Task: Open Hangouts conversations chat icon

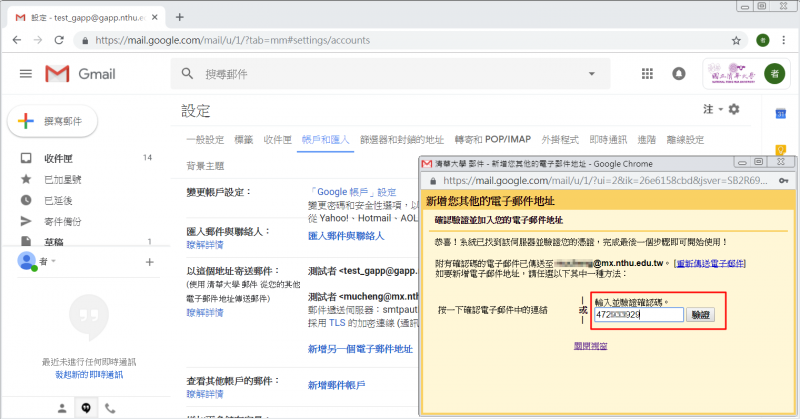Action: pos(87,408)
